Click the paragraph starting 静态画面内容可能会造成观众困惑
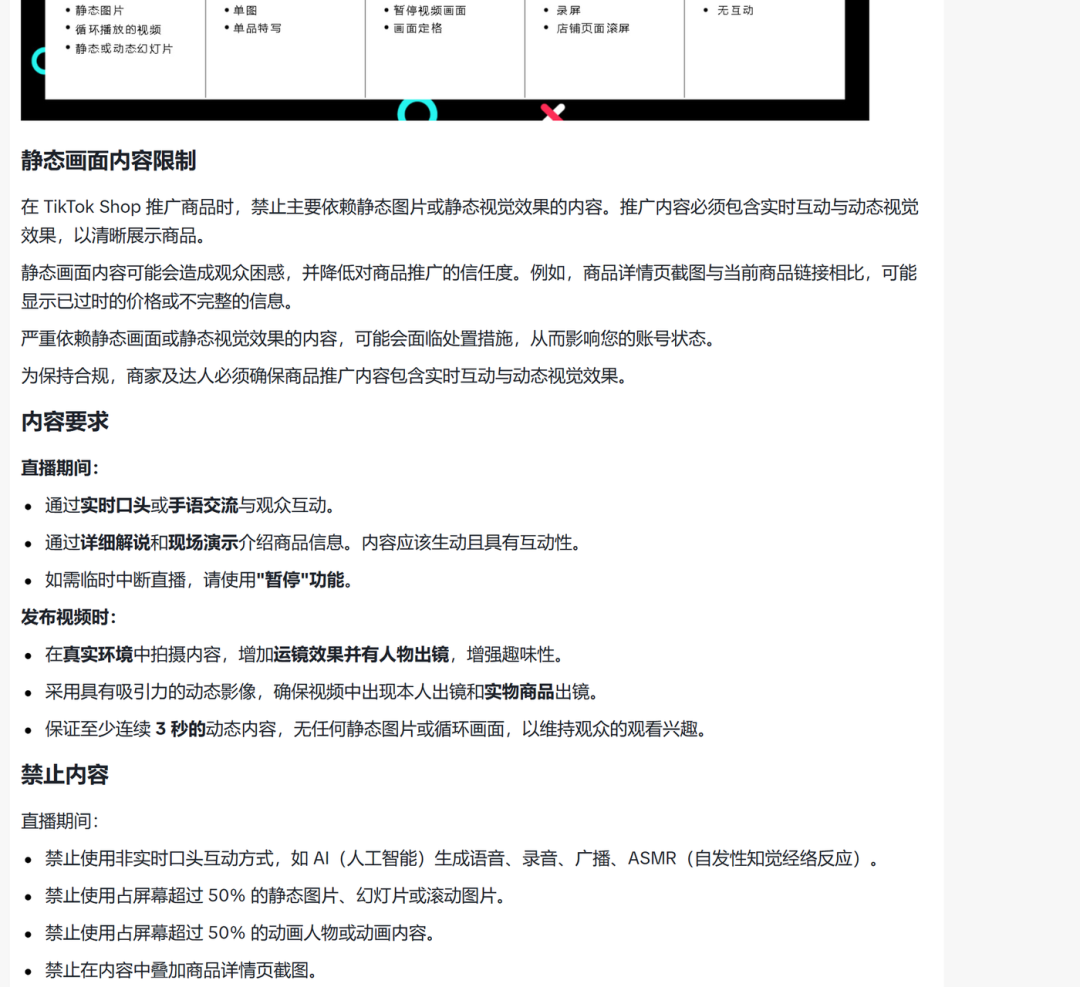Image resolution: width=1080 pixels, height=987 pixels. click(x=469, y=287)
